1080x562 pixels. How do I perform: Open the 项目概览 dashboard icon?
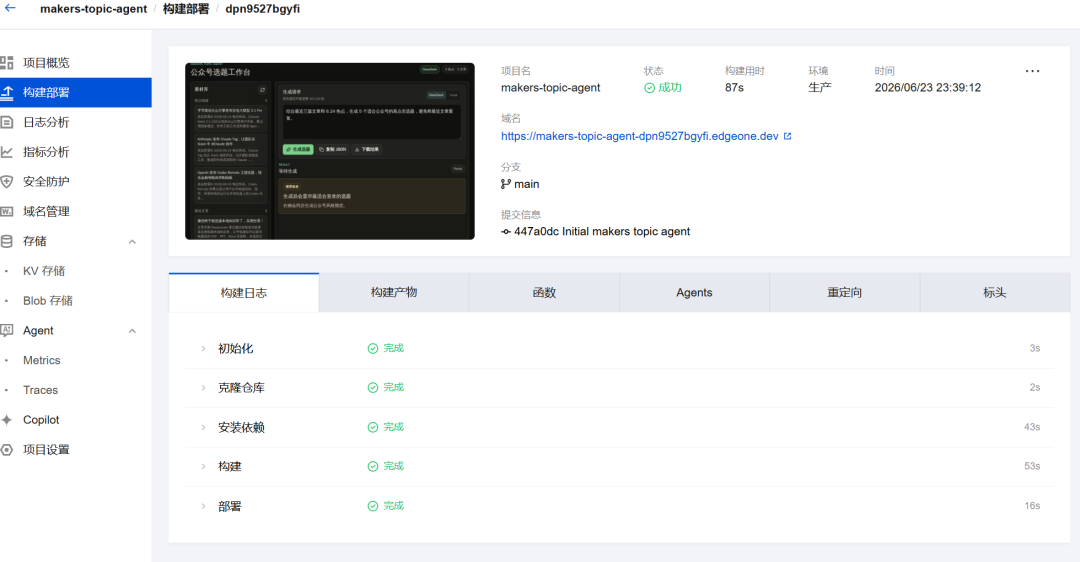[7, 63]
